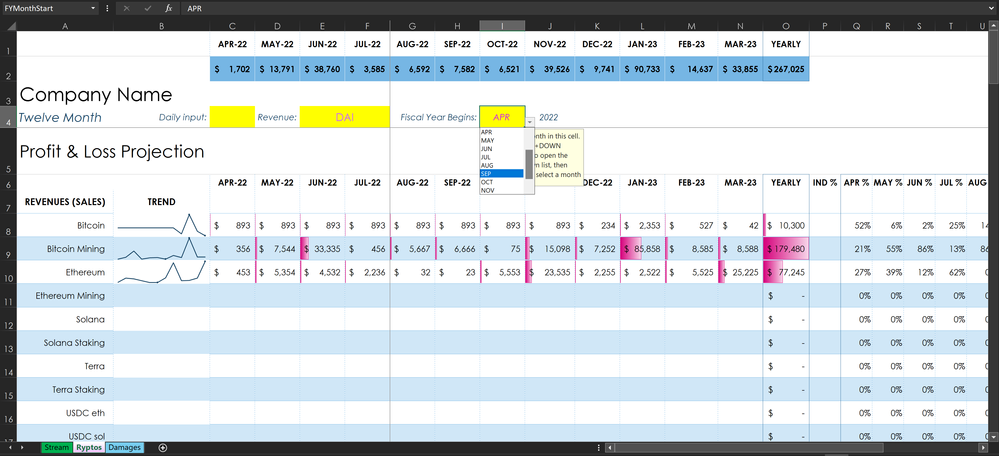Image resolution: width=999 pixels, height=456 pixels.
Task: Choose NOV from the month list
Action: (501, 190)
